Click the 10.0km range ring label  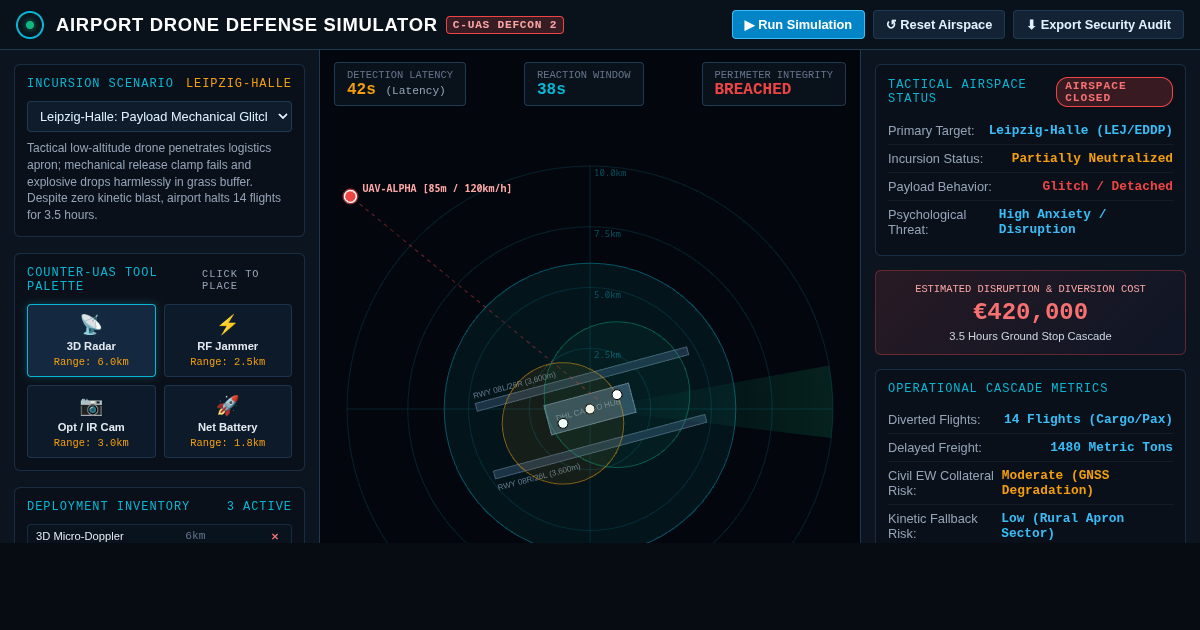[610, 173]
